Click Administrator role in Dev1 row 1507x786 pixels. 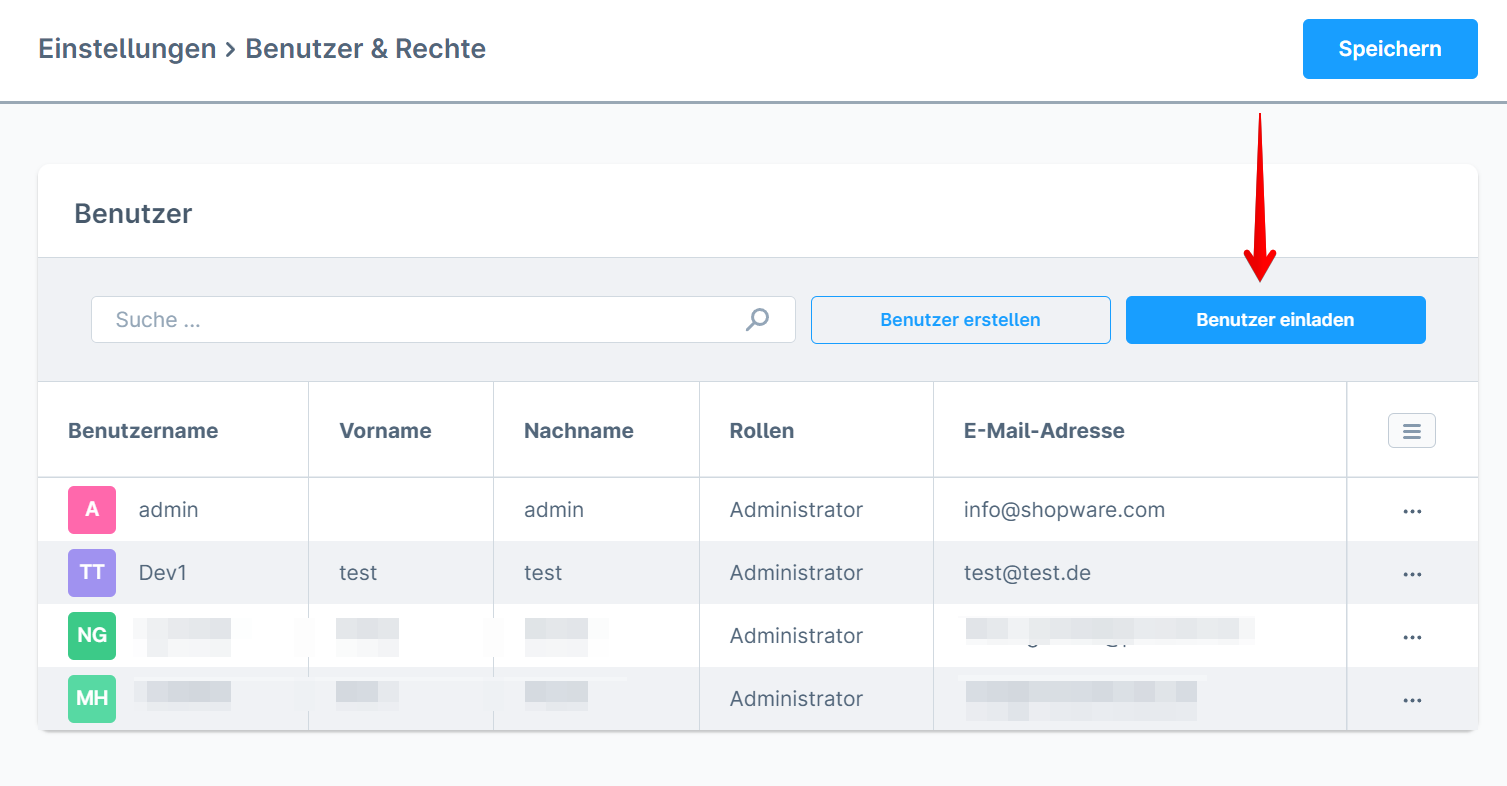point(796,573)
